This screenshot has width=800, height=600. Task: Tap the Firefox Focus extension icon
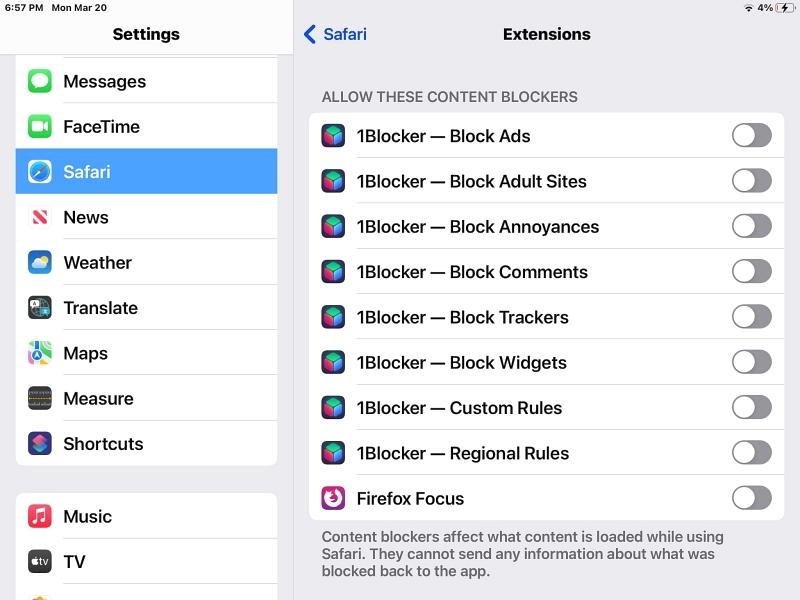[x=333, y=498]
